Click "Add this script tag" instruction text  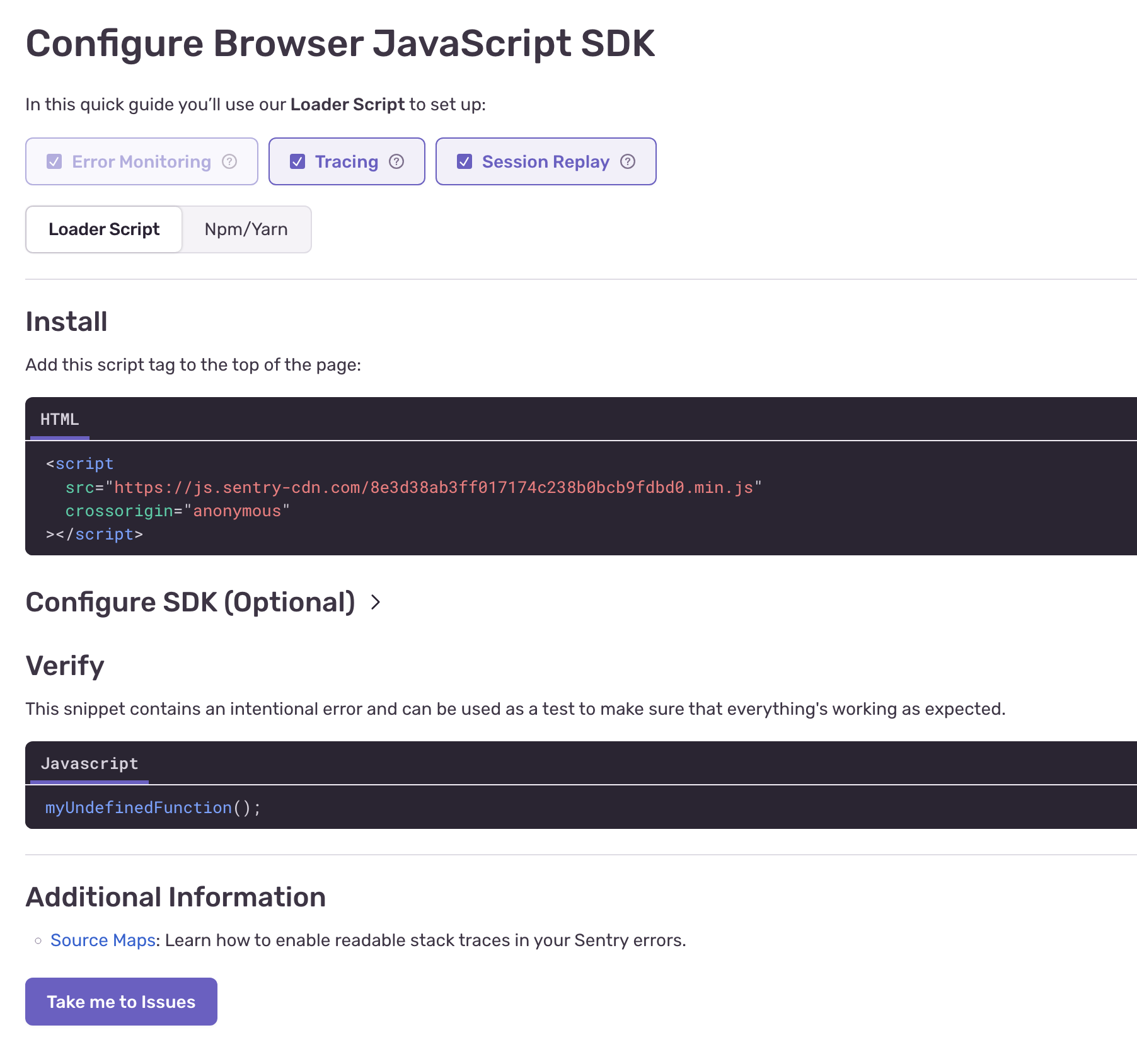pyautogui.click(x=193, y=365)
